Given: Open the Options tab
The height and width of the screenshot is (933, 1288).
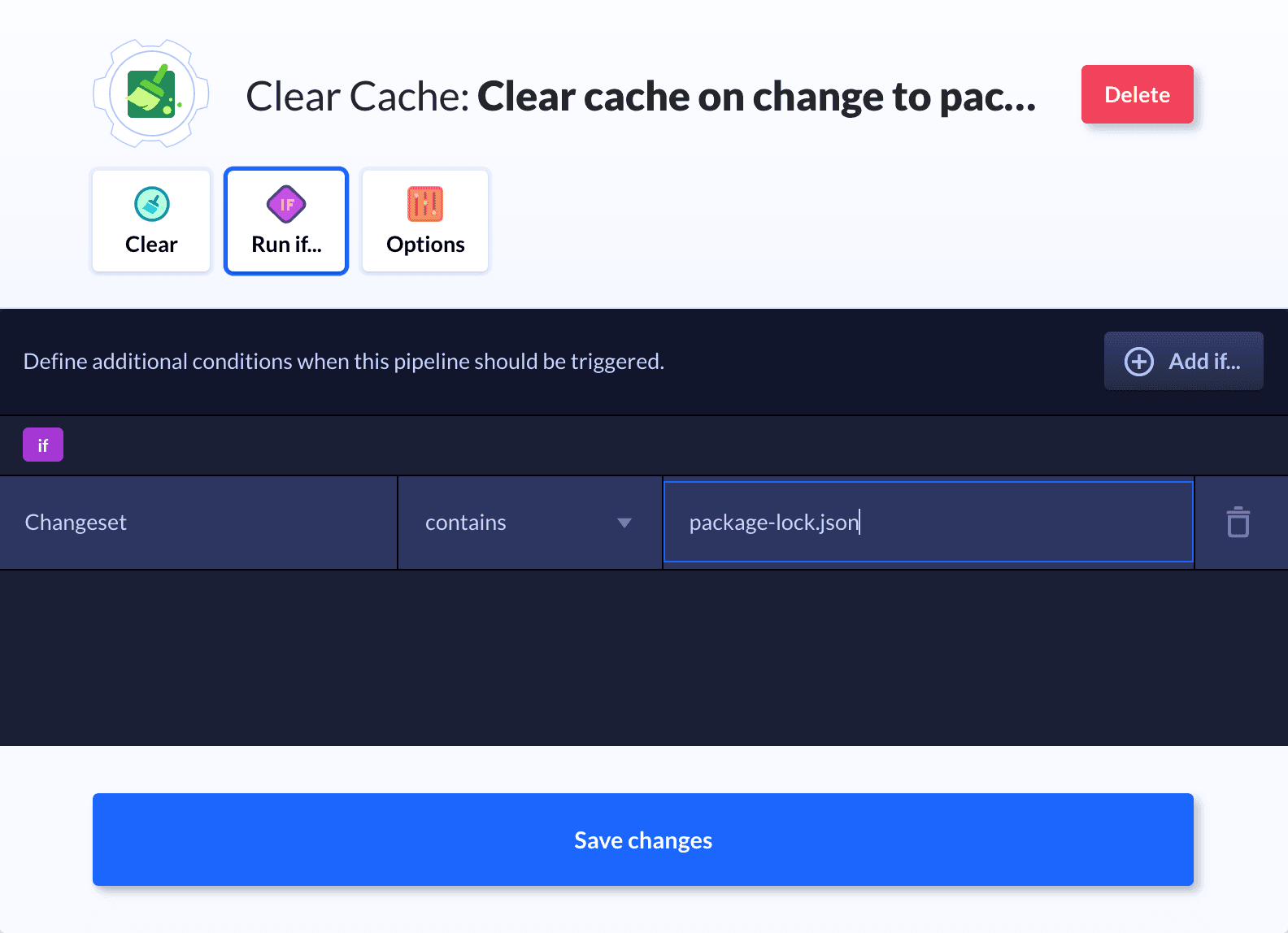Looking at the screenshot, I should point(425,221).
